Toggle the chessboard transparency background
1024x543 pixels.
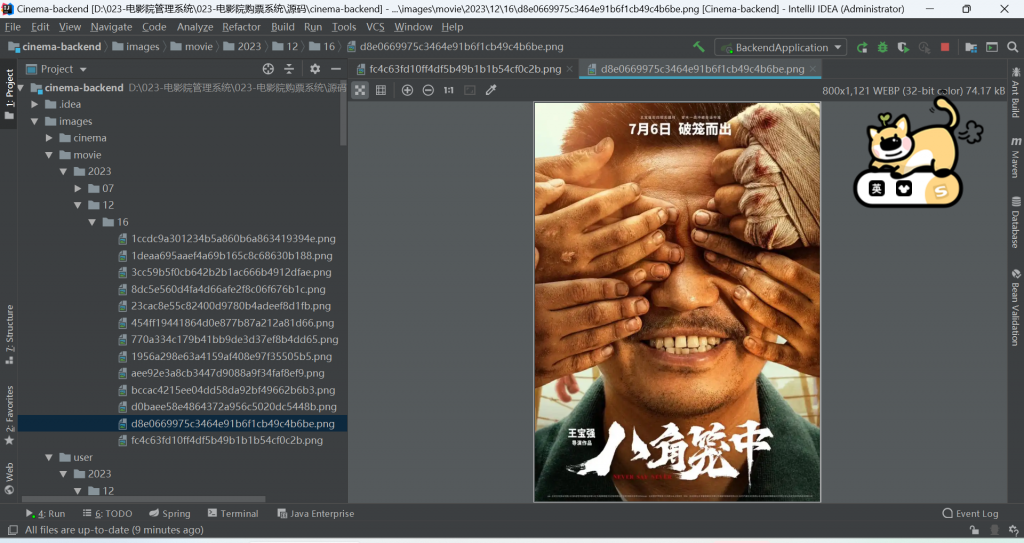(360, 90)
